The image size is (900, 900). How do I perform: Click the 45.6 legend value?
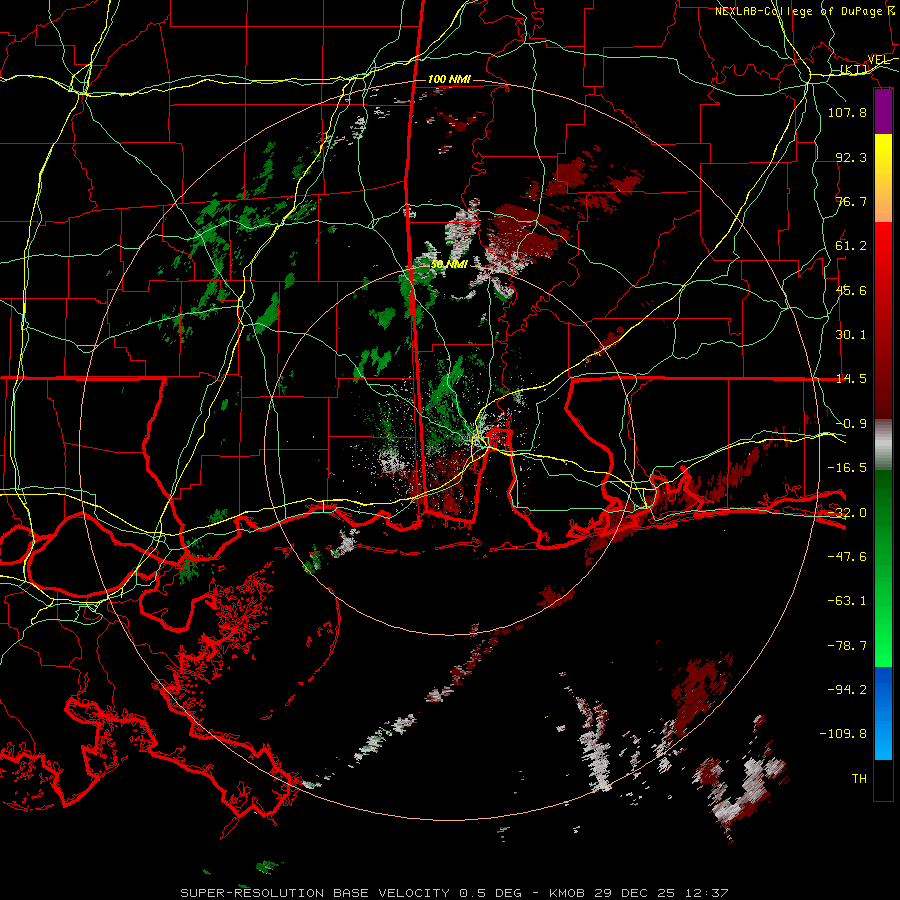[851, 290]
